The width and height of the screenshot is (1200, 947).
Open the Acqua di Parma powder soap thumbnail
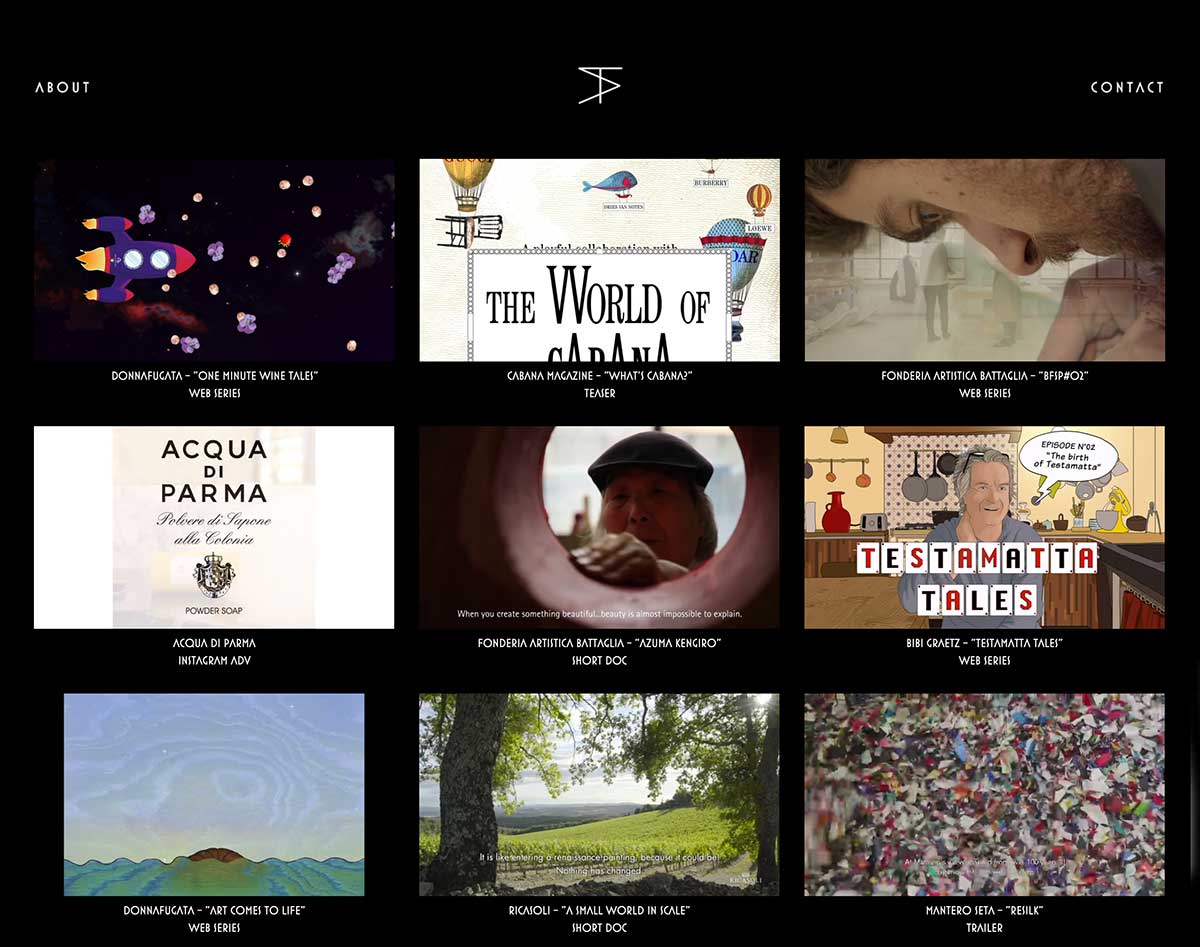point(214,527)
